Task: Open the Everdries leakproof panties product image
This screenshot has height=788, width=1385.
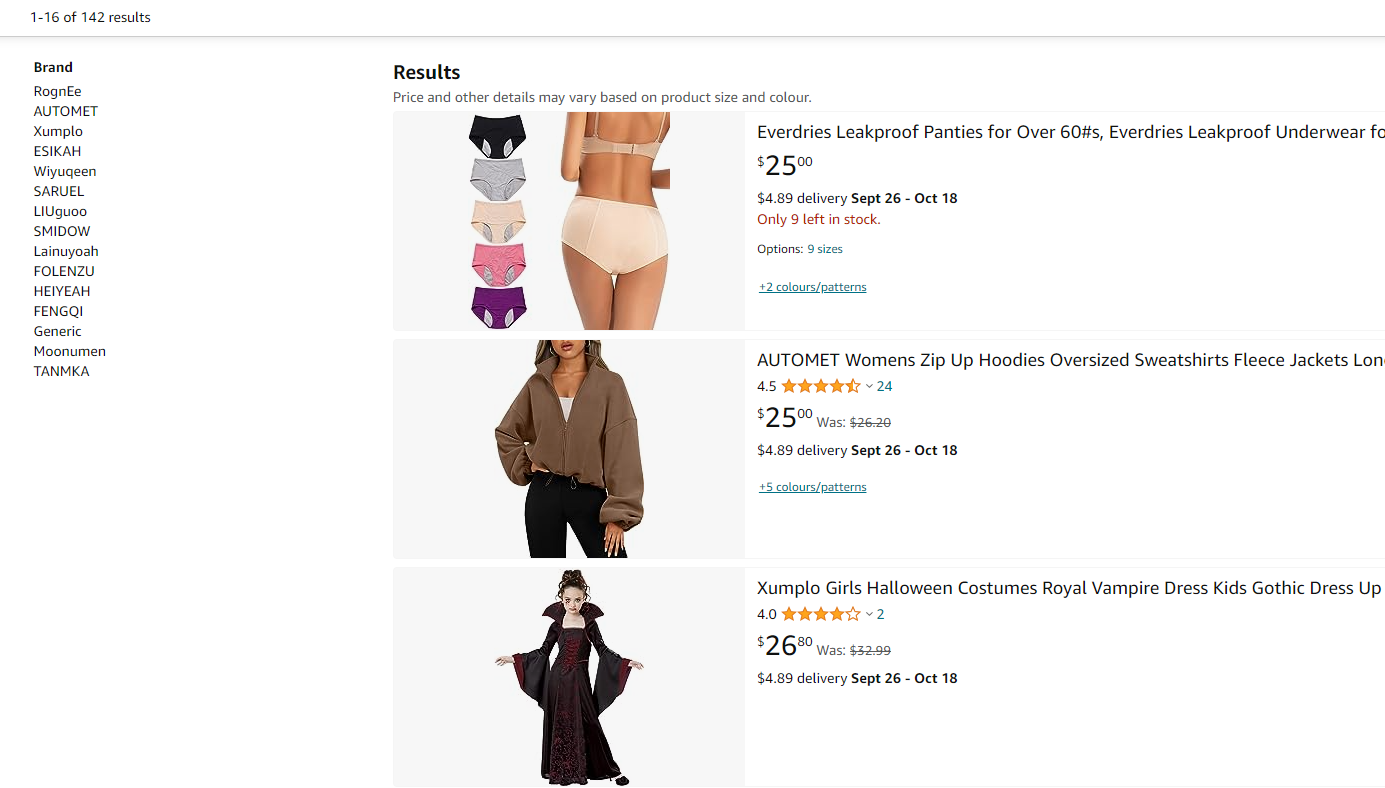Action: pyautogui.click(x=568, y=221)
